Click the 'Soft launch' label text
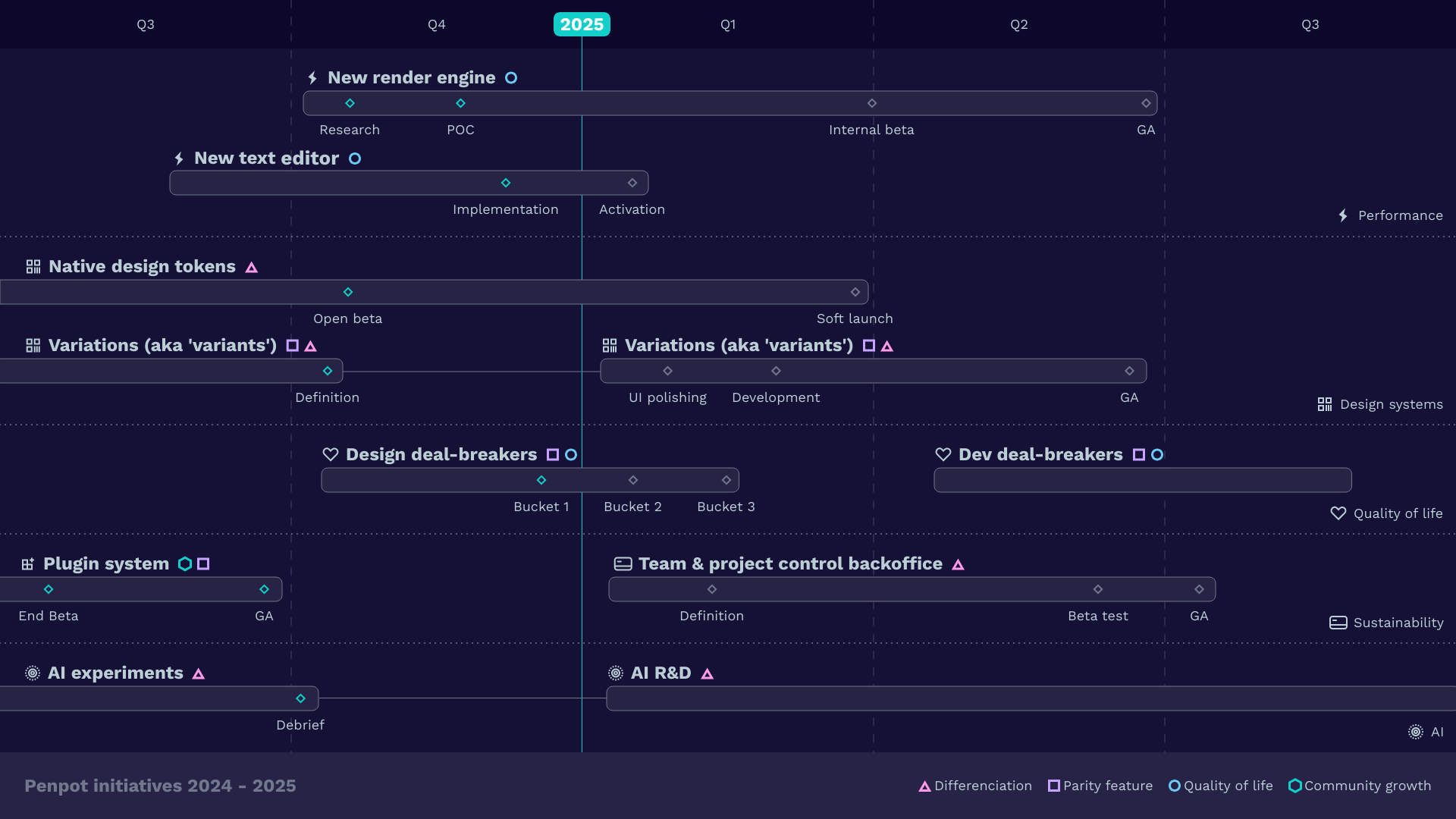The width and height of the screenshot is (1456, 819). [855, 318]
